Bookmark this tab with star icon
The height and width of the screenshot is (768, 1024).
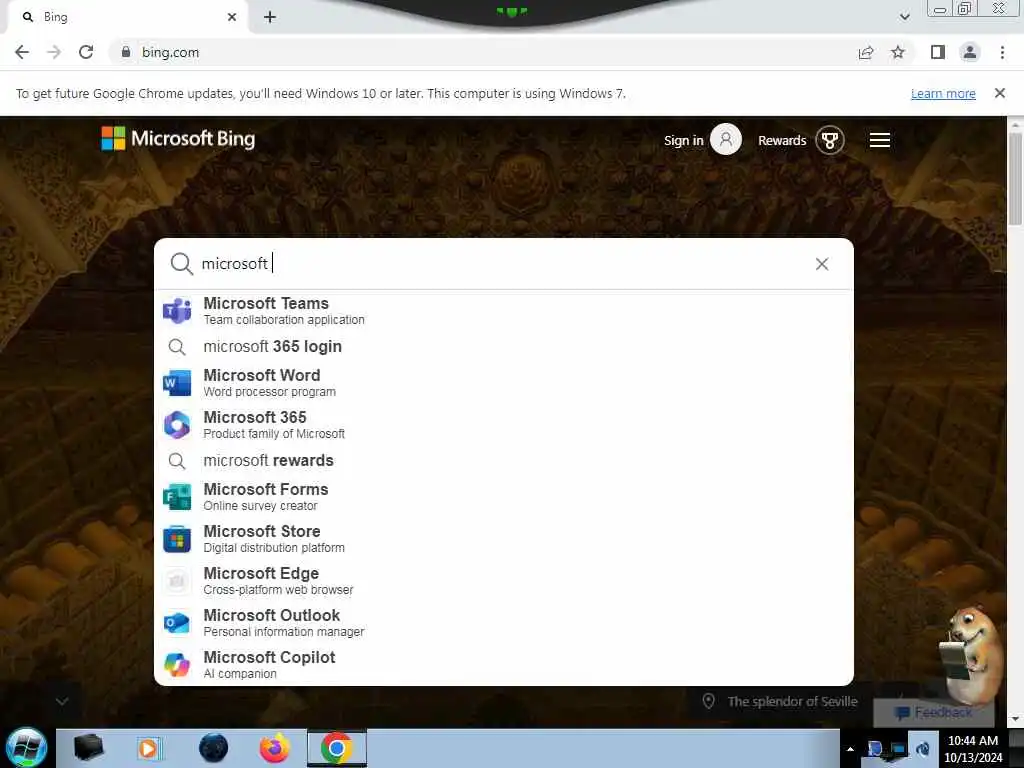(x=898, y=52)
